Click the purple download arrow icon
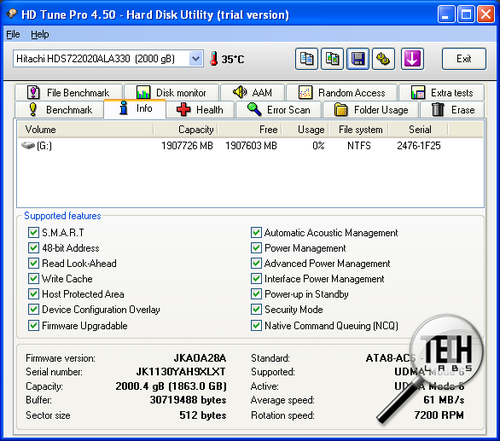Image resolution: width=500 pixels, height=441 pixels. (412, 59)
